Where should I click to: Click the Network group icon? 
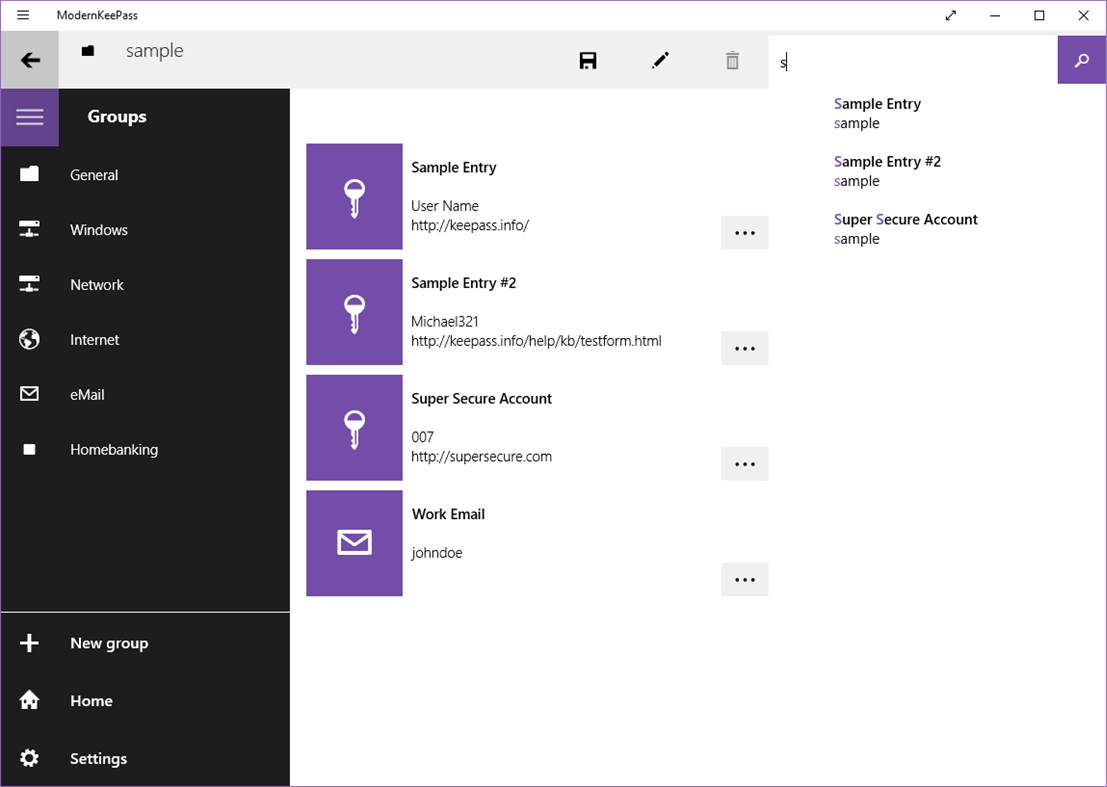click(29, 284)
